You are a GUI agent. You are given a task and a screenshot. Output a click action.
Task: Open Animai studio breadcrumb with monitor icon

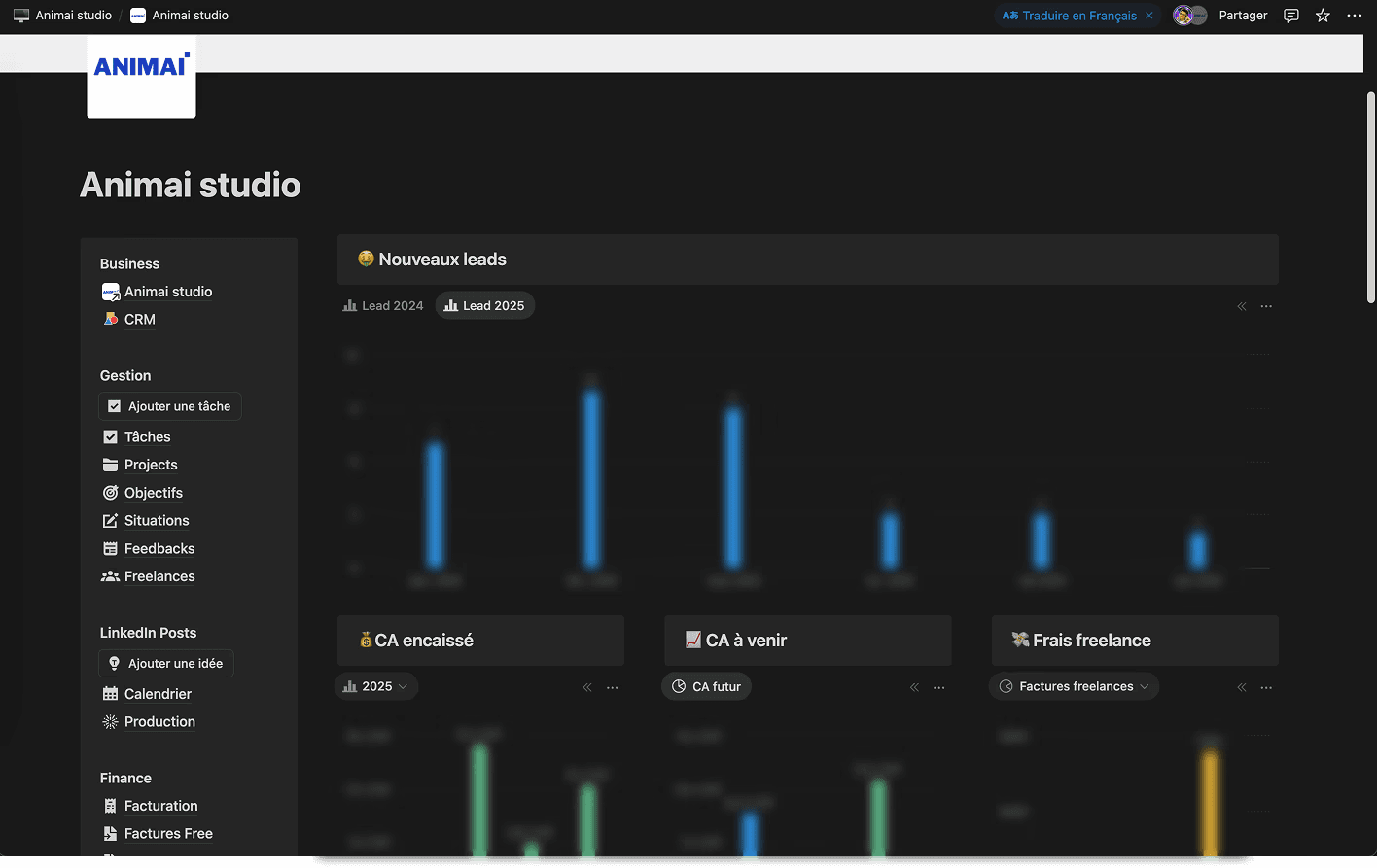(x=63, y=16)
